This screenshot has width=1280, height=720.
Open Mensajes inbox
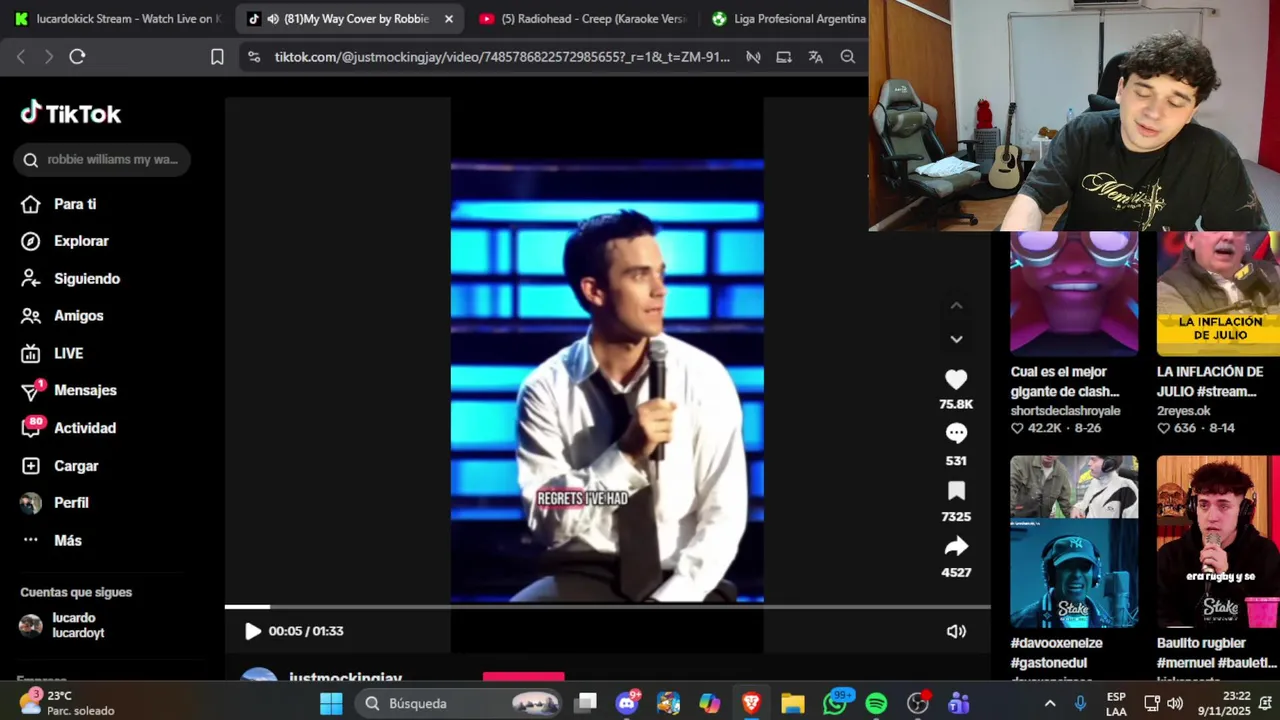pos(69,391)
